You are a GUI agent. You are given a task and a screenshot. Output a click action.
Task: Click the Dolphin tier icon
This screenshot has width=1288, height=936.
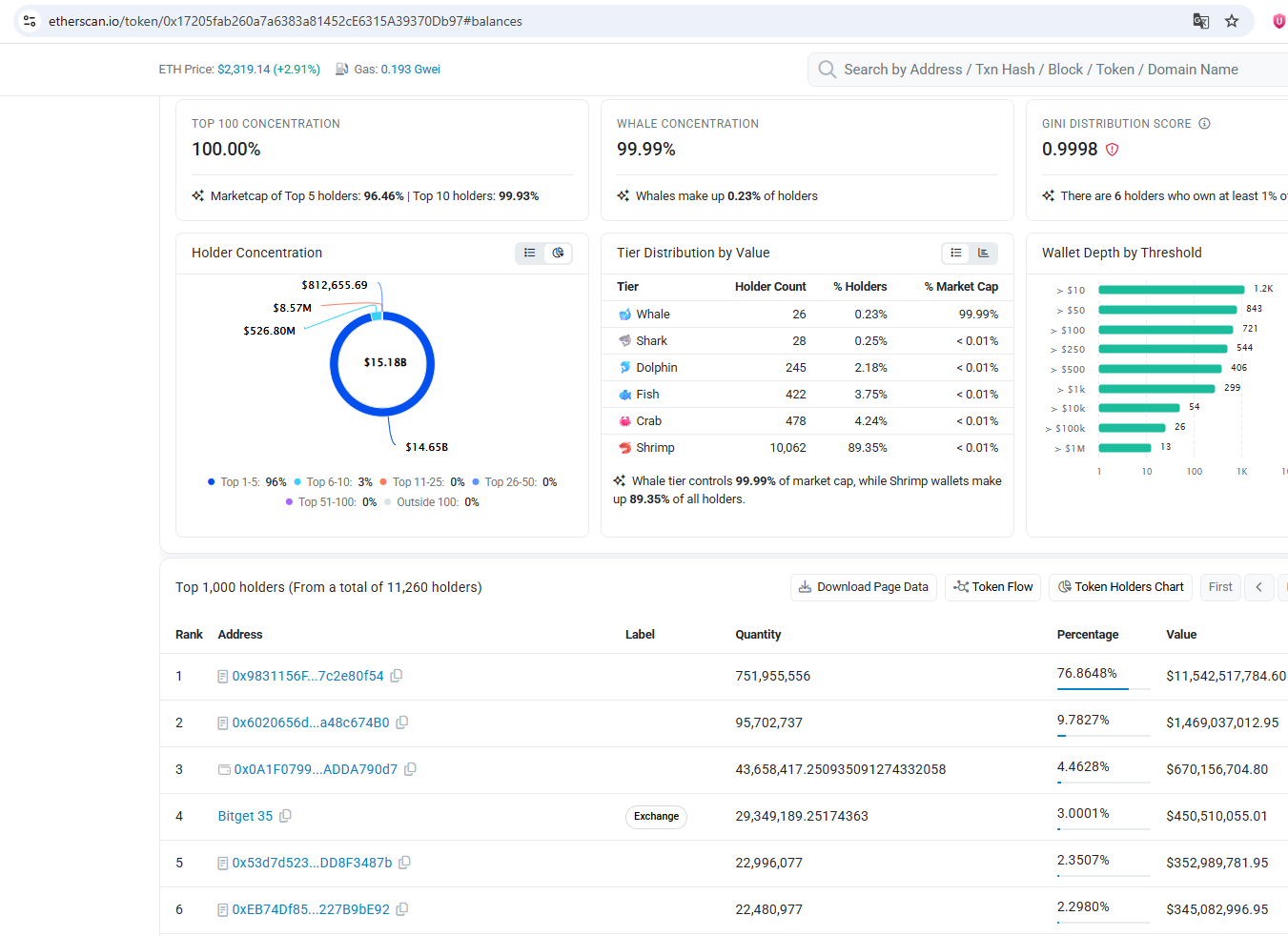[624, 368]
